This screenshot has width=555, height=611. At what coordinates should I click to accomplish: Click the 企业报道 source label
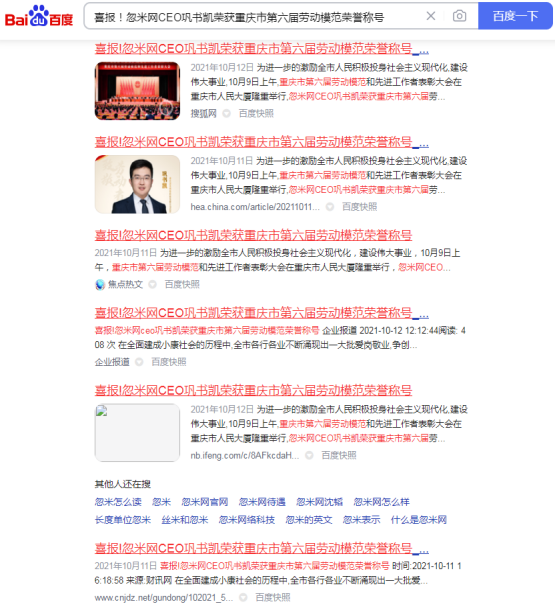[112, 362]
